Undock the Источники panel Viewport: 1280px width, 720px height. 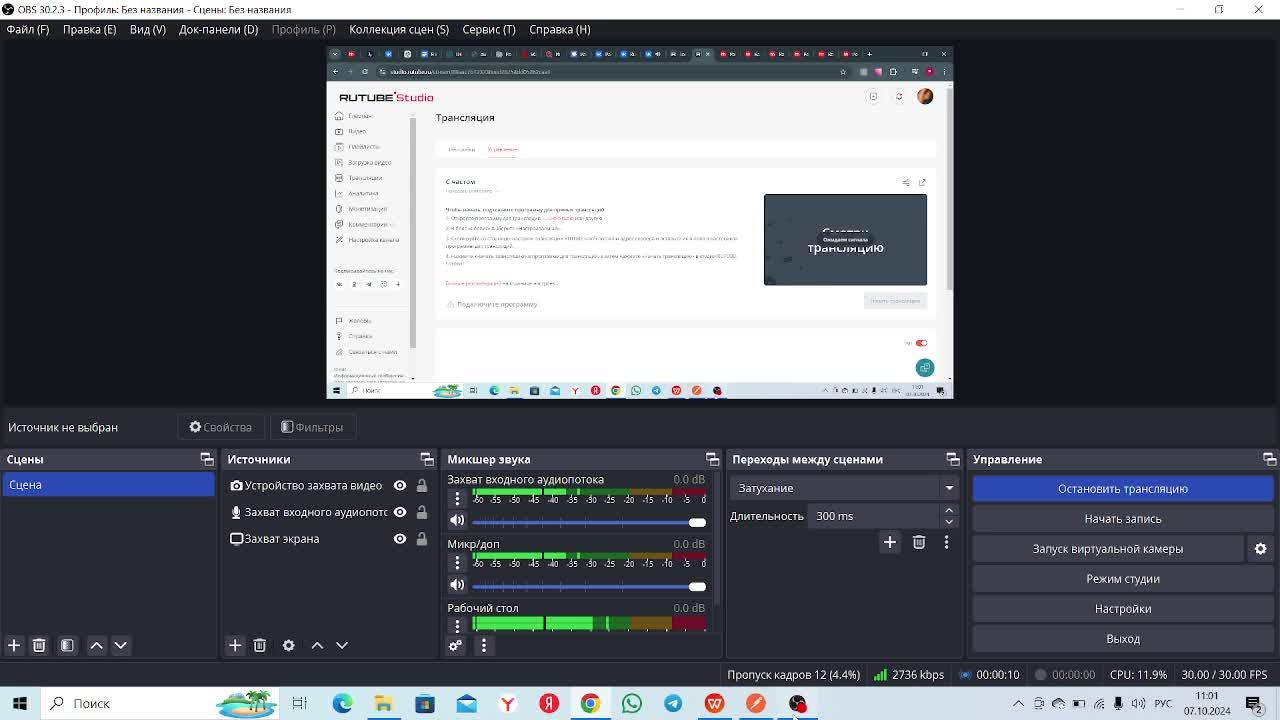coord(427,459)
